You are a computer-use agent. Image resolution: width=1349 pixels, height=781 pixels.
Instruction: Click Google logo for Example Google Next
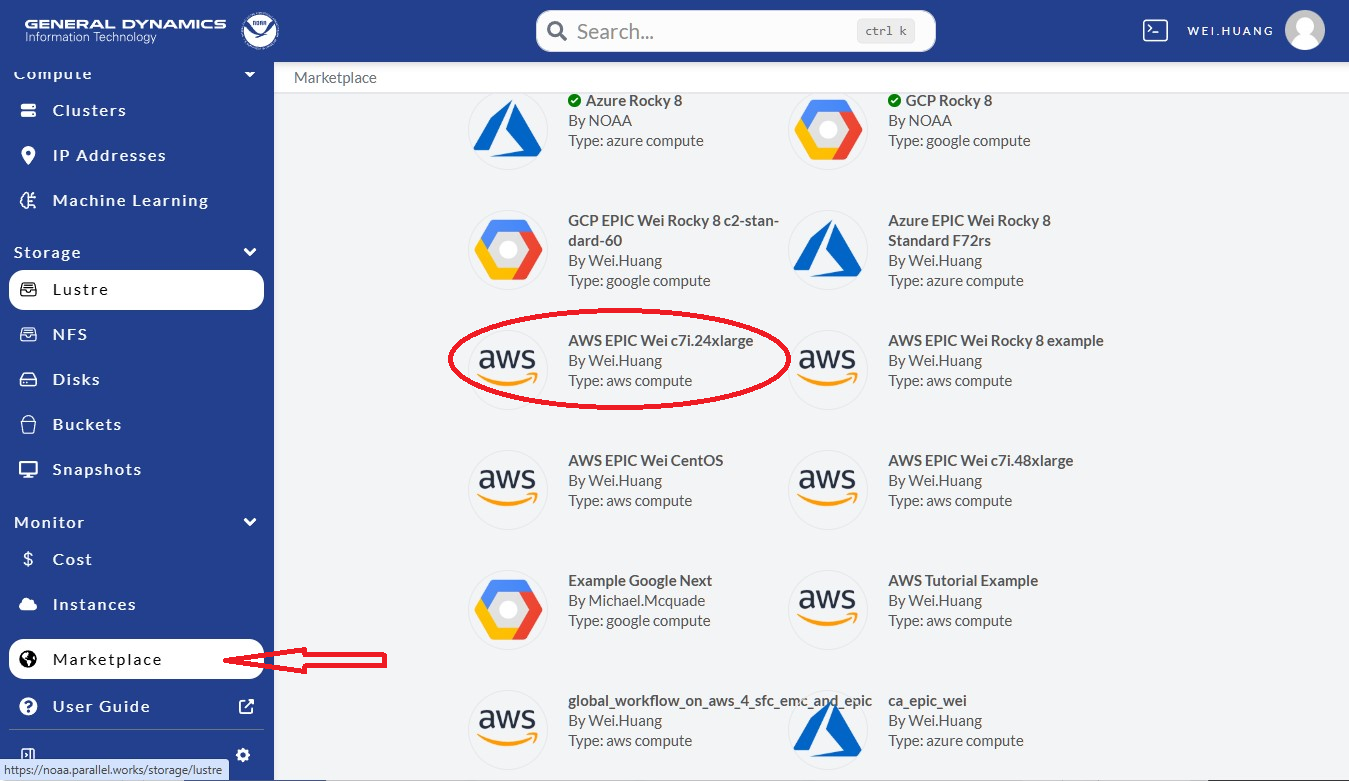(508, 610)
